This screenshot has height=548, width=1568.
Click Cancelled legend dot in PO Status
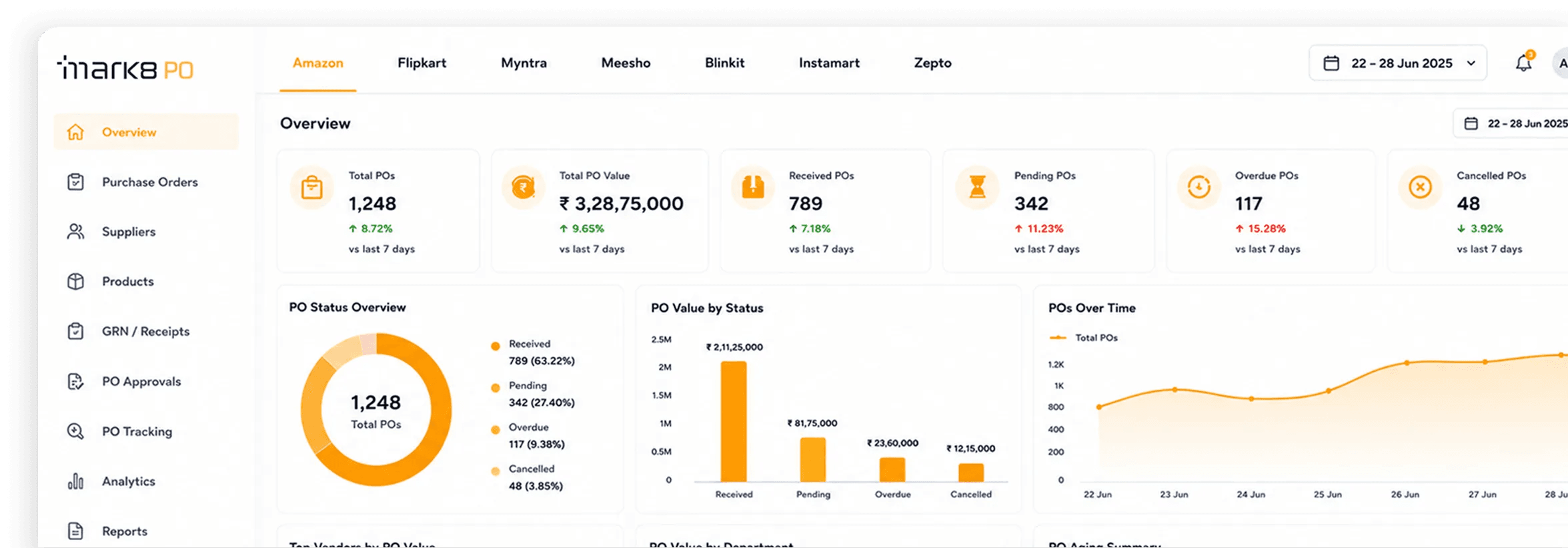tap(496, 471)
